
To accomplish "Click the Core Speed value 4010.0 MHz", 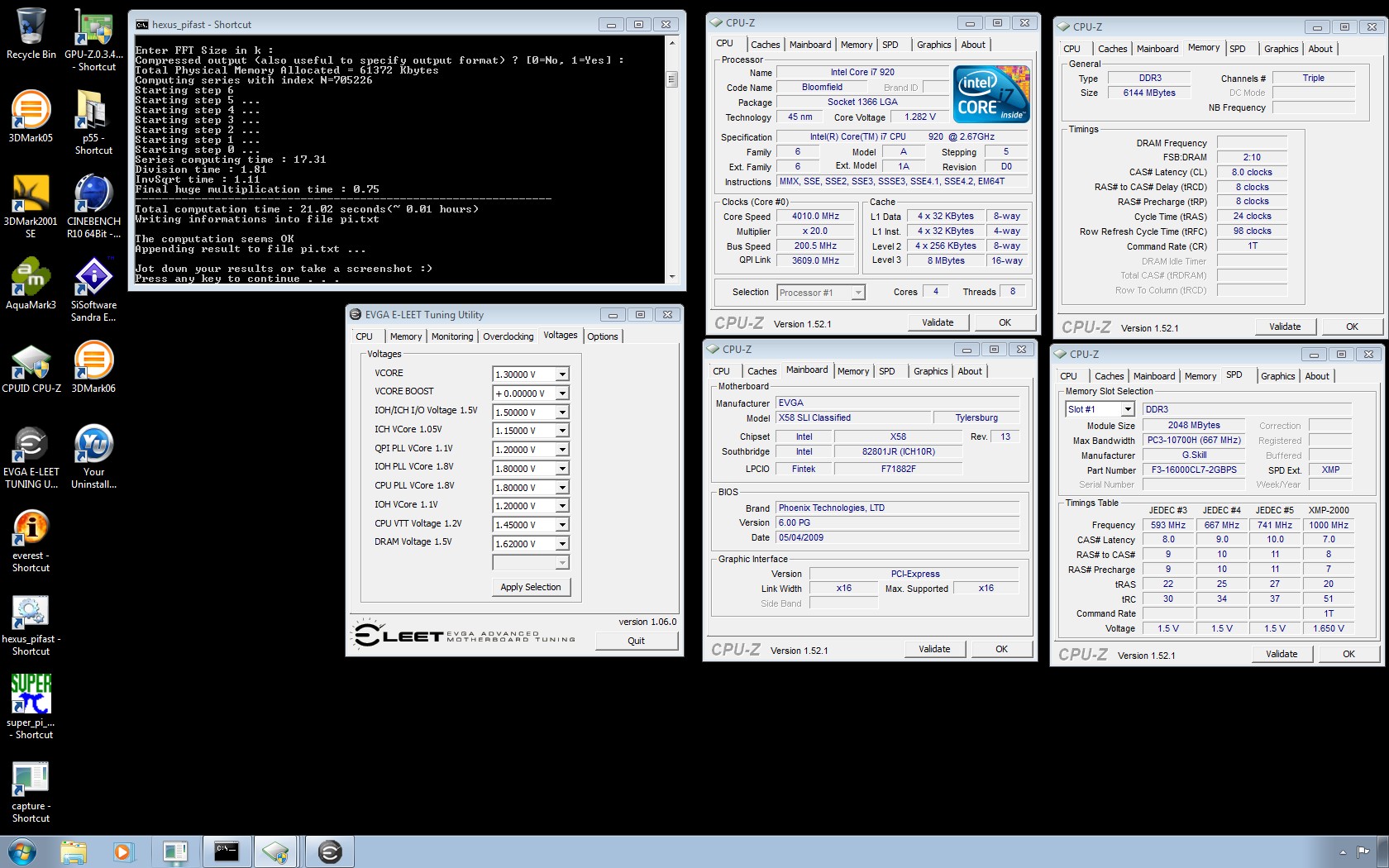I will pyautogui.click(x=815, y=217).
